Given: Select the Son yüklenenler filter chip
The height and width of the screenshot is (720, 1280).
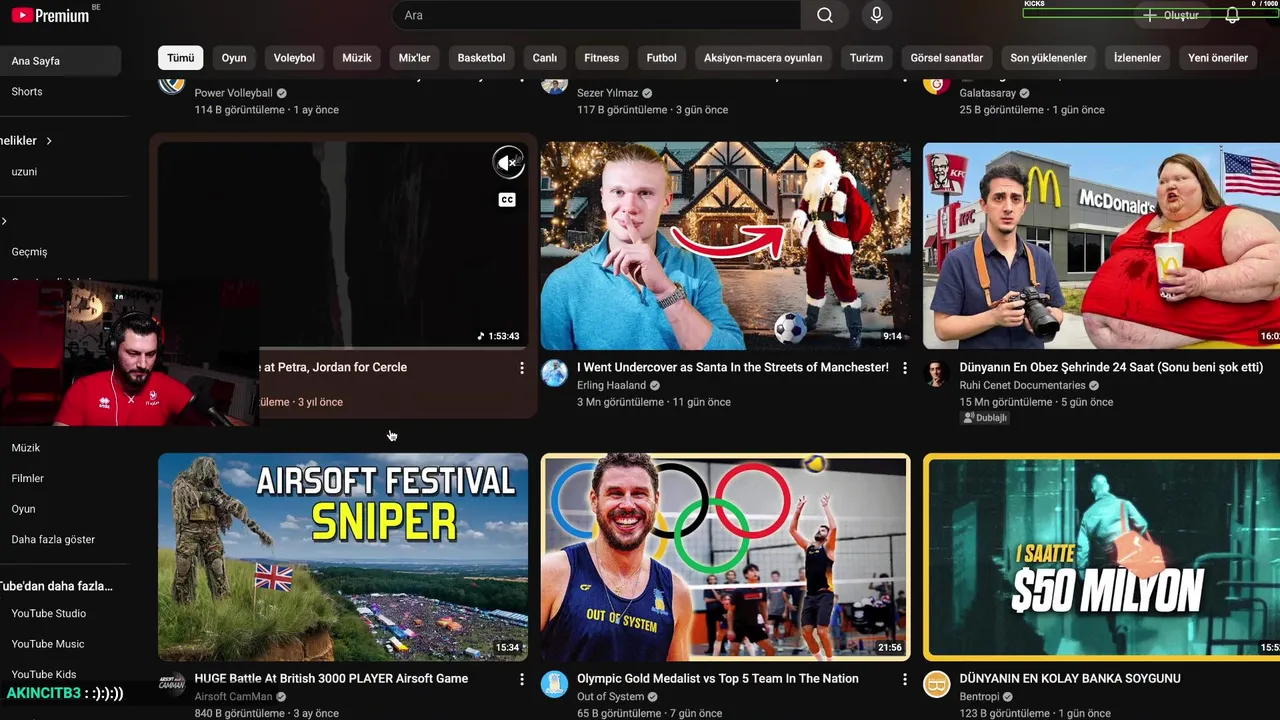Looking at the screenshot, I should tap(1048, 58).
